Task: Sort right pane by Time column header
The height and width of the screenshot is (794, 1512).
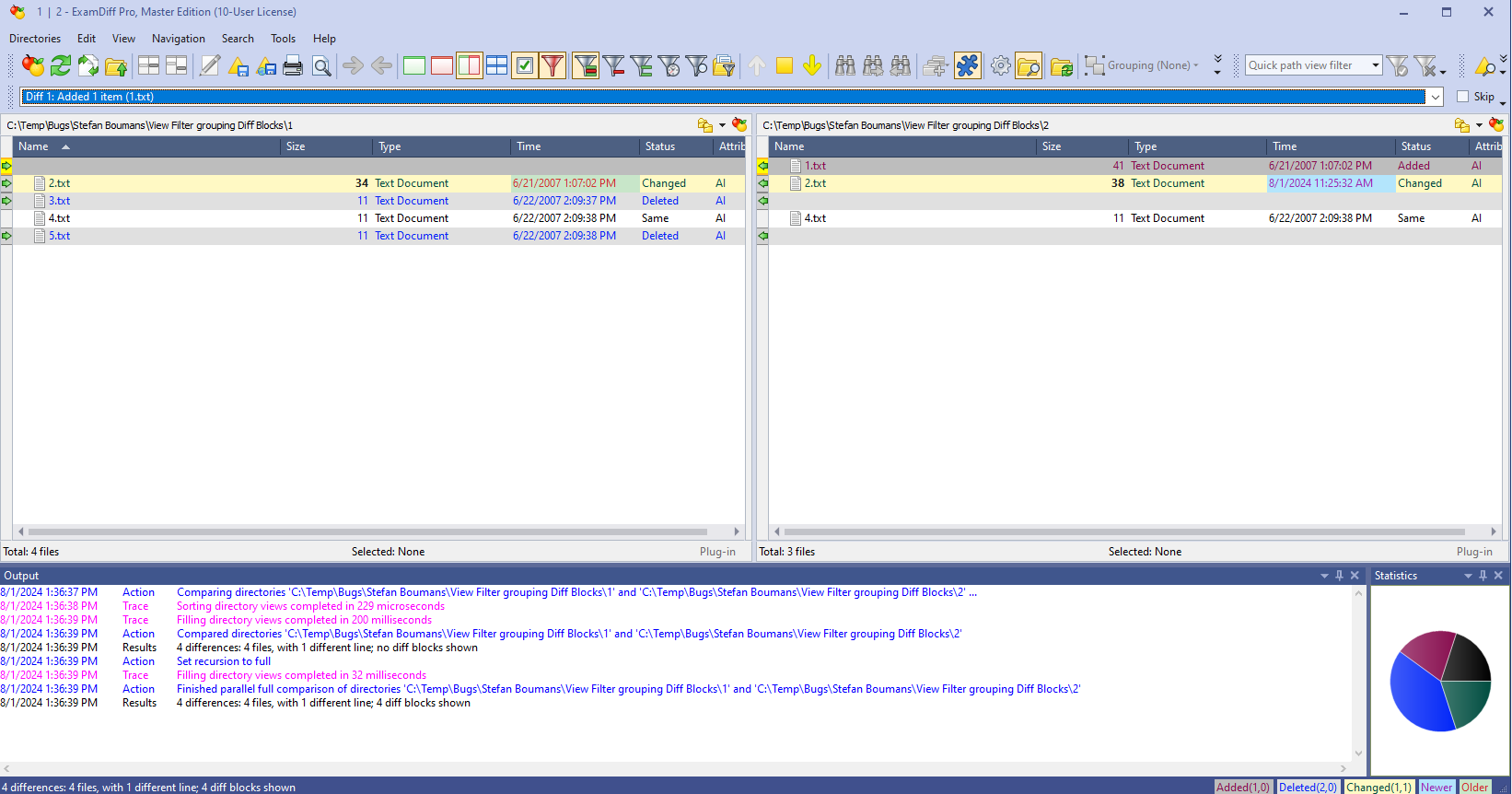Action: click(x=1331, y=146)
